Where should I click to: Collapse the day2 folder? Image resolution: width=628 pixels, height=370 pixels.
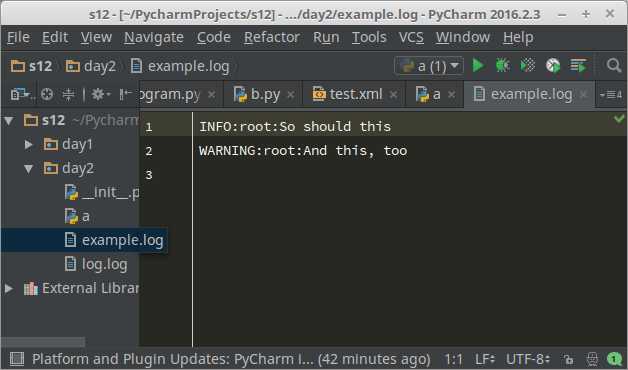pyautogui.click(x=28, y=169)
